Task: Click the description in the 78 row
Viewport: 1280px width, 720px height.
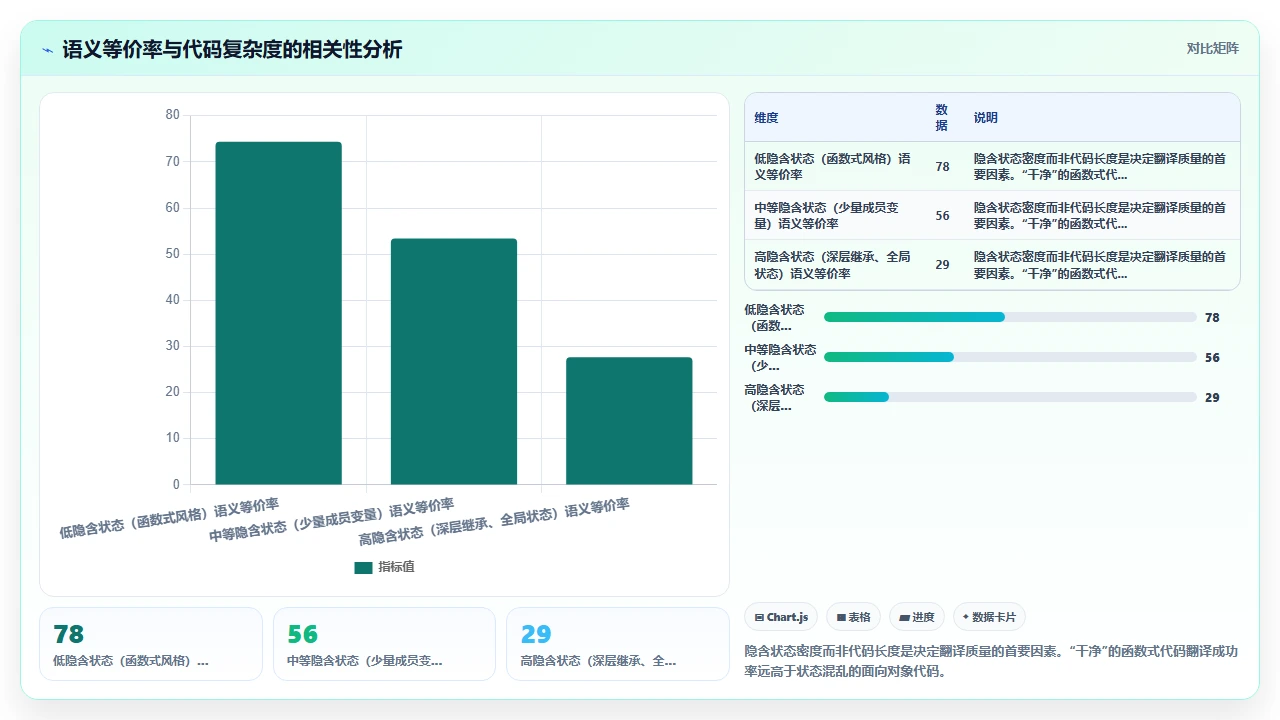Action: [x=1100, y=166]
